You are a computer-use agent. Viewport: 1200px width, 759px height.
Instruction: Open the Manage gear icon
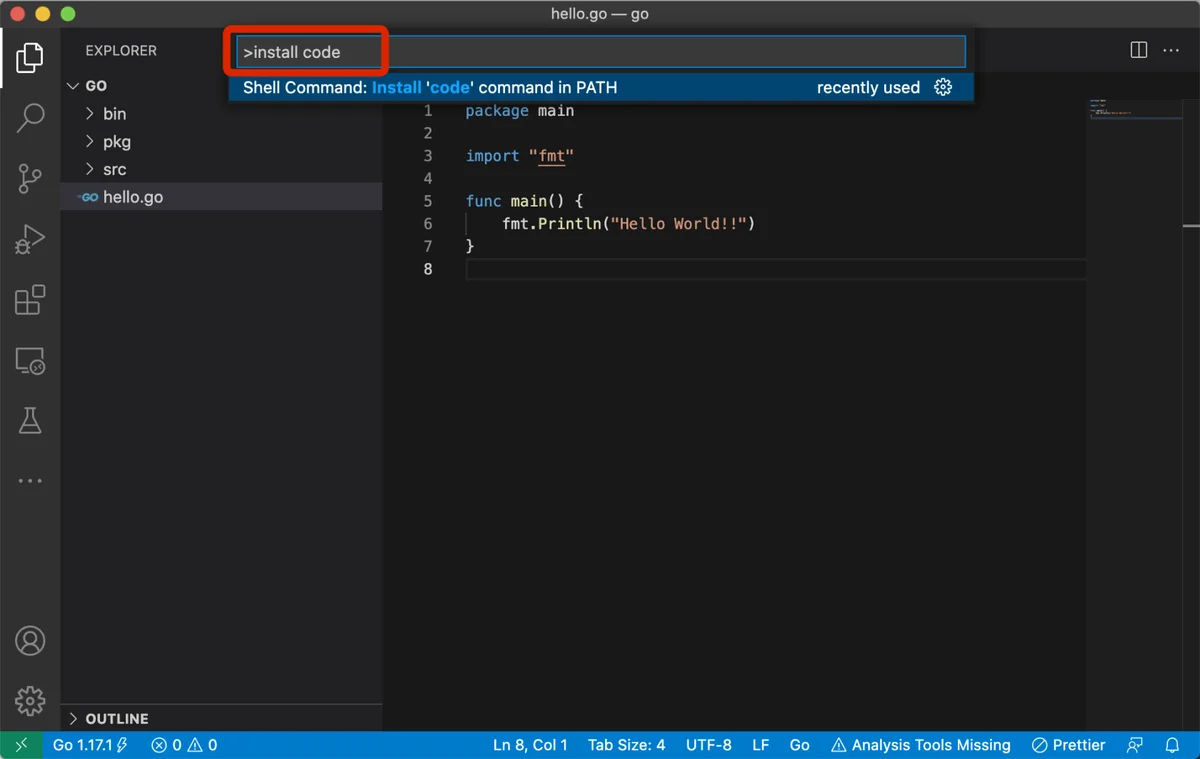point(30,700)
